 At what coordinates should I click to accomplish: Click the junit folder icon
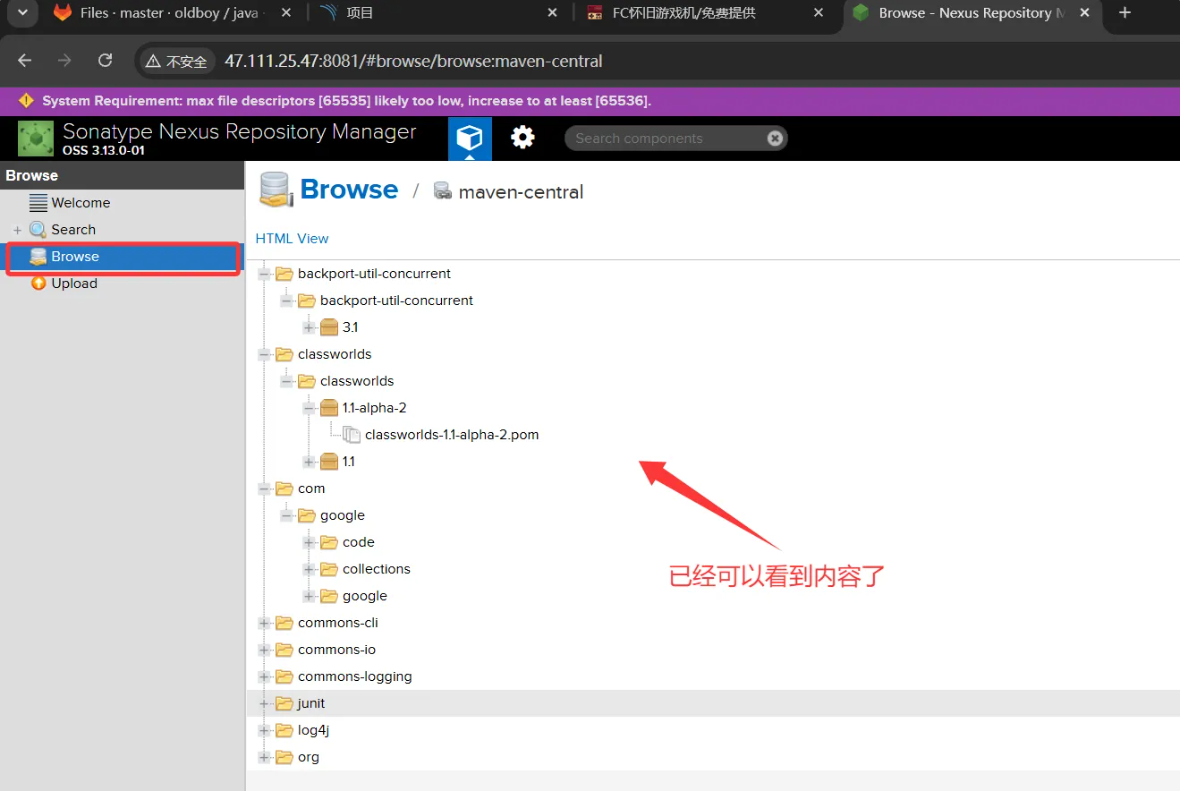[284, 704]
